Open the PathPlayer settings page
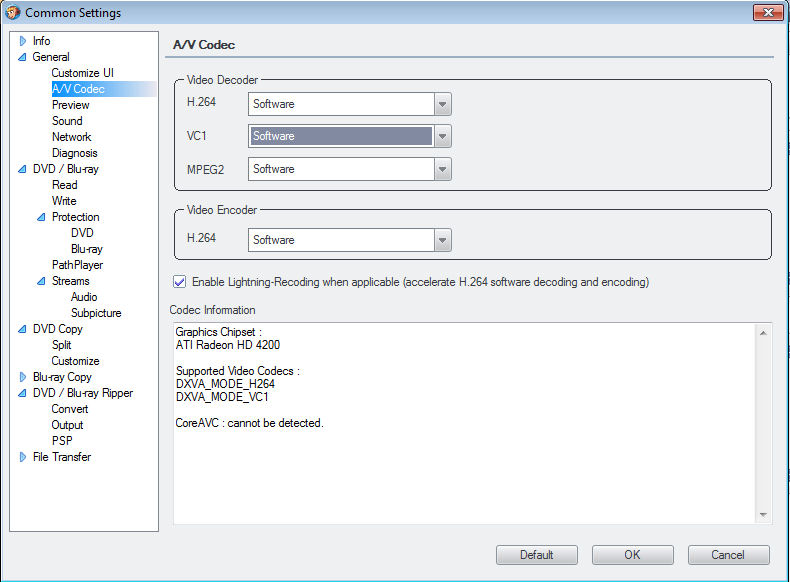This screenshot has width=790, height=582. [x=77, y=265]
